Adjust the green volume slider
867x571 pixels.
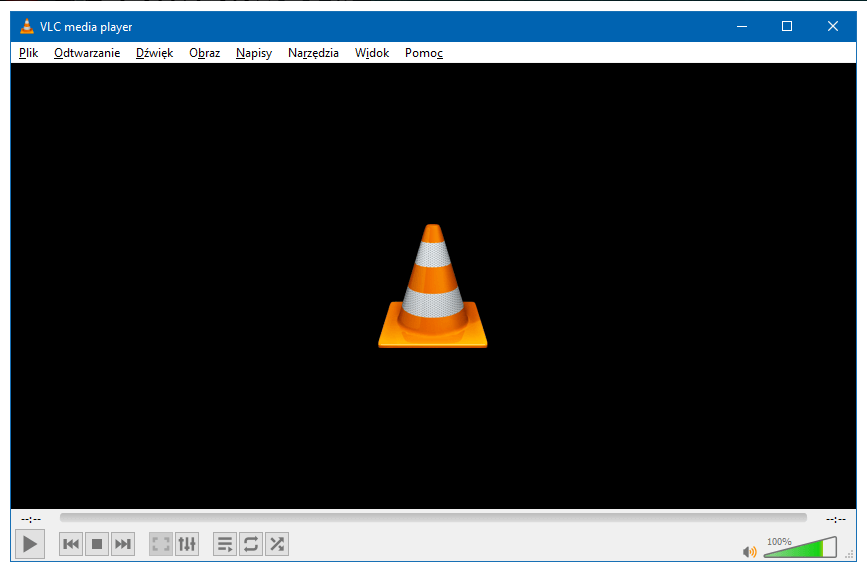pyautogui.click(x=800, y=547)
